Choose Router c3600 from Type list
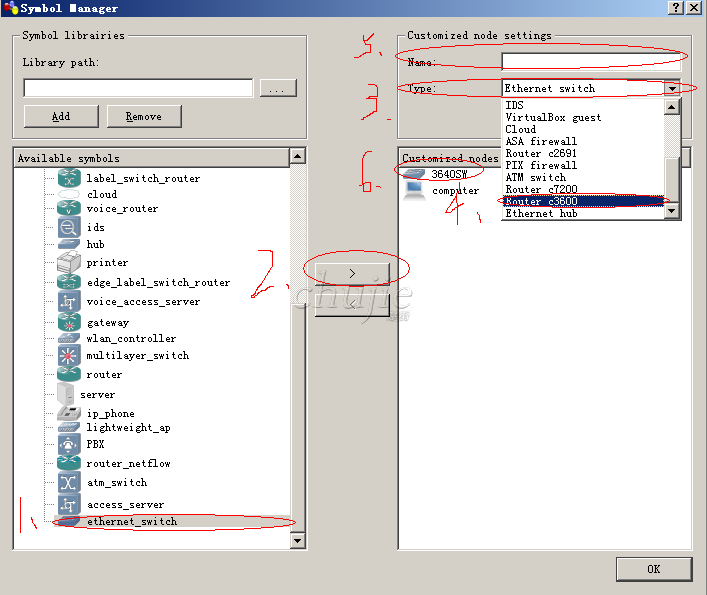 point(583,201)
